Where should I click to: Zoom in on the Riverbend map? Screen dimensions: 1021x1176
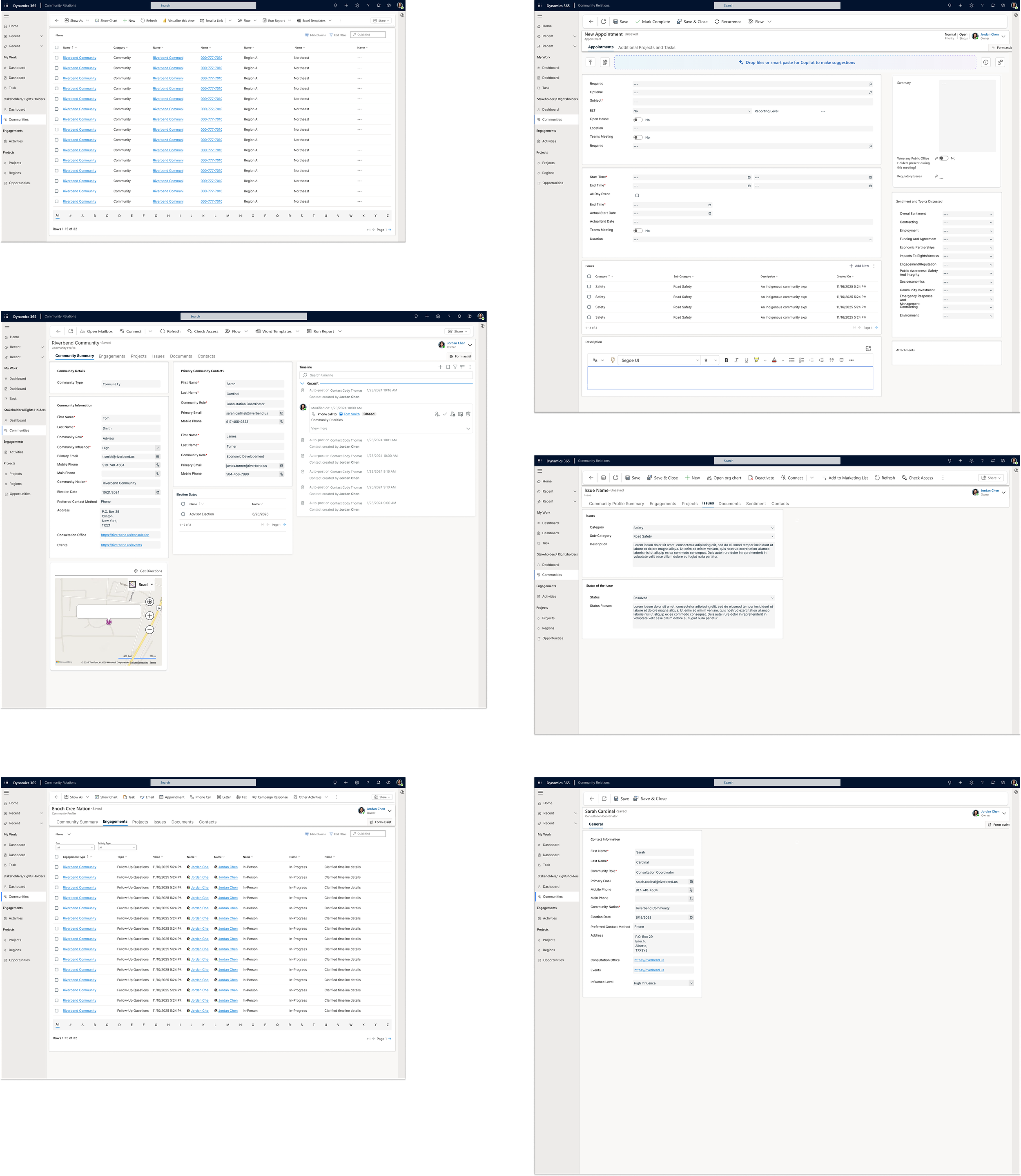point(149,615)
